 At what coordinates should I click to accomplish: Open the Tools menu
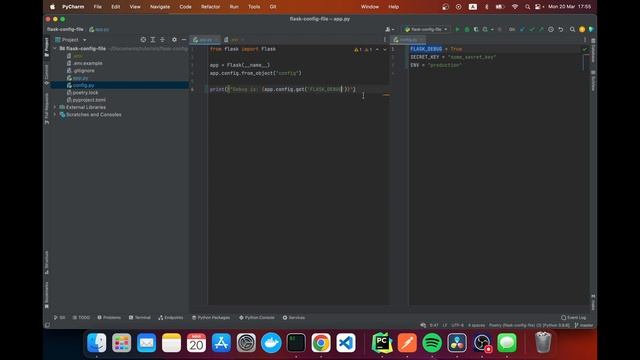tap(254, 7)
